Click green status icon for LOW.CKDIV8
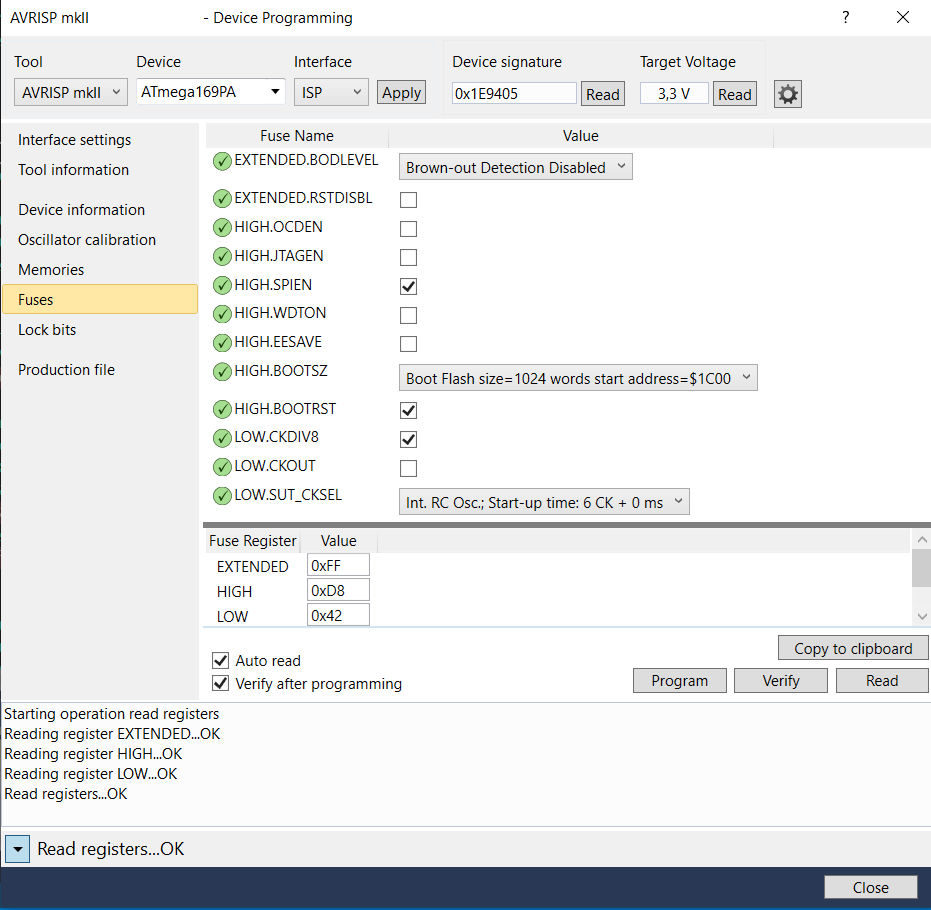The height and width of the screenshot is (910, 931). click(x=222, y=438)
